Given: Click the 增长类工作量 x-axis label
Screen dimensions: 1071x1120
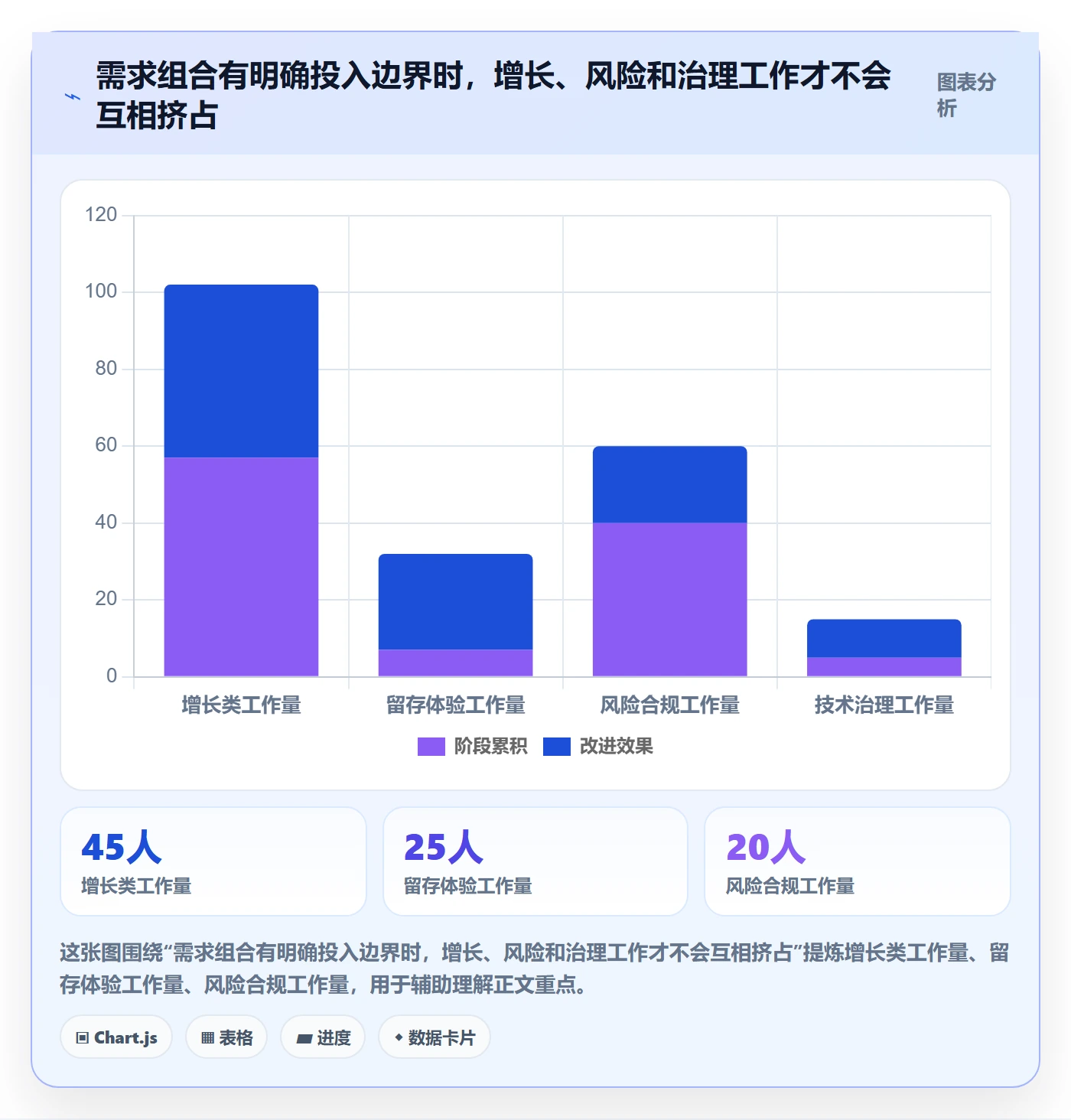Looking at the screenshot, I should pyautogui.click(x=241, y=705).
